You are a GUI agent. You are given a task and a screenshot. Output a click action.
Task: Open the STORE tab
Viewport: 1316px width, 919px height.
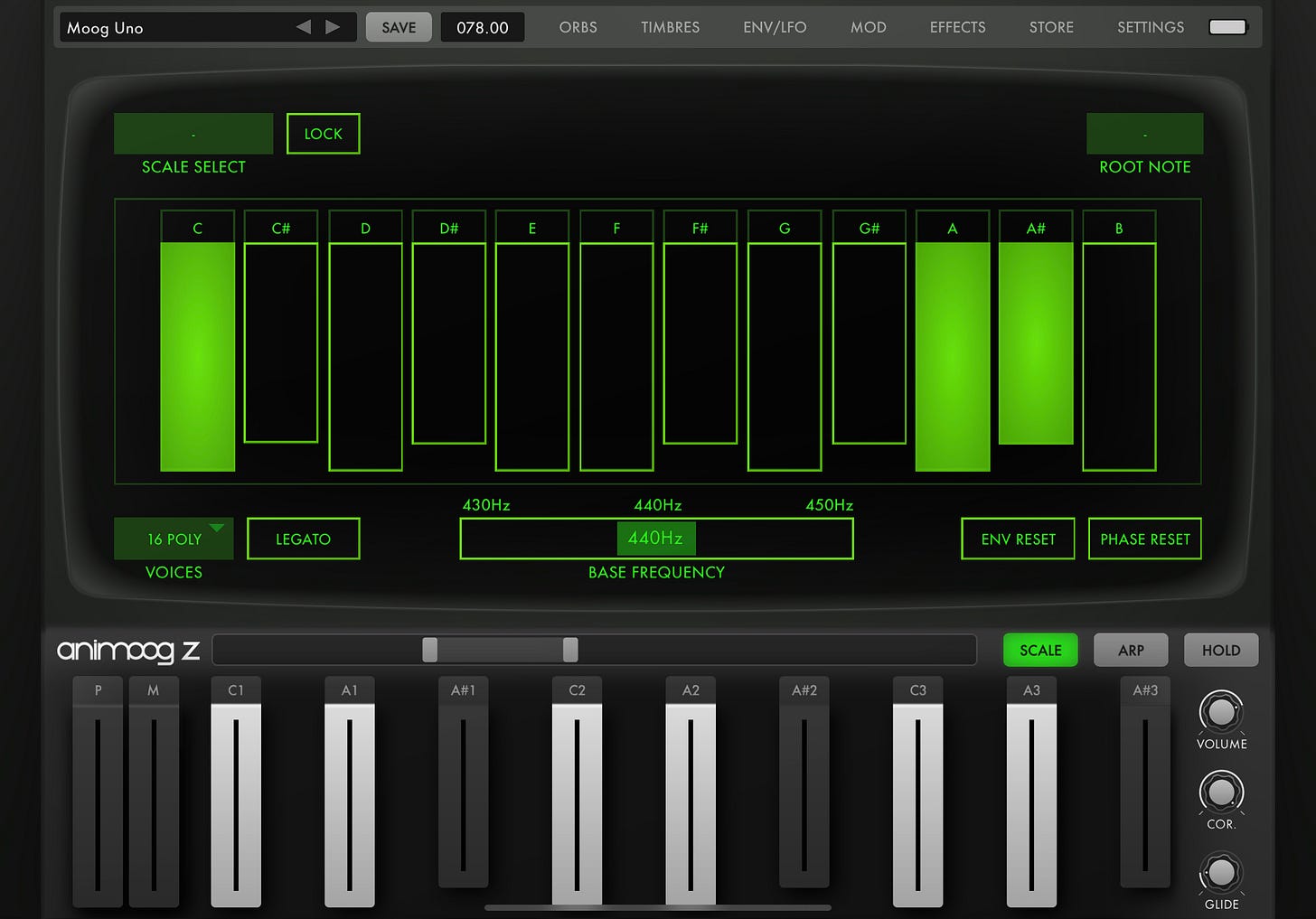[x=1052, y=27]
